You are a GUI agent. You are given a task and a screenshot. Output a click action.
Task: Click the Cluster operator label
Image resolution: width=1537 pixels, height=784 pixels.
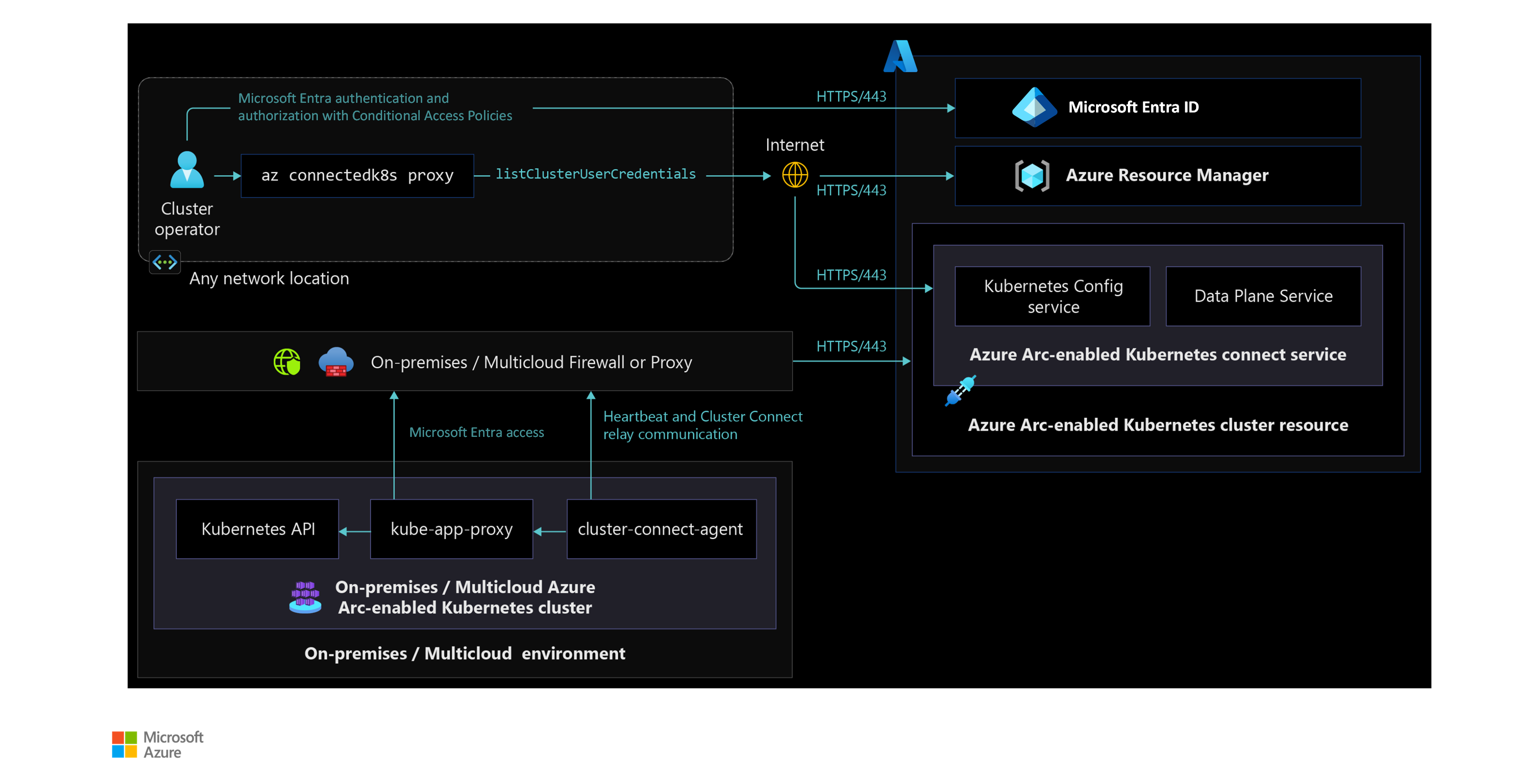pos(187,219)
